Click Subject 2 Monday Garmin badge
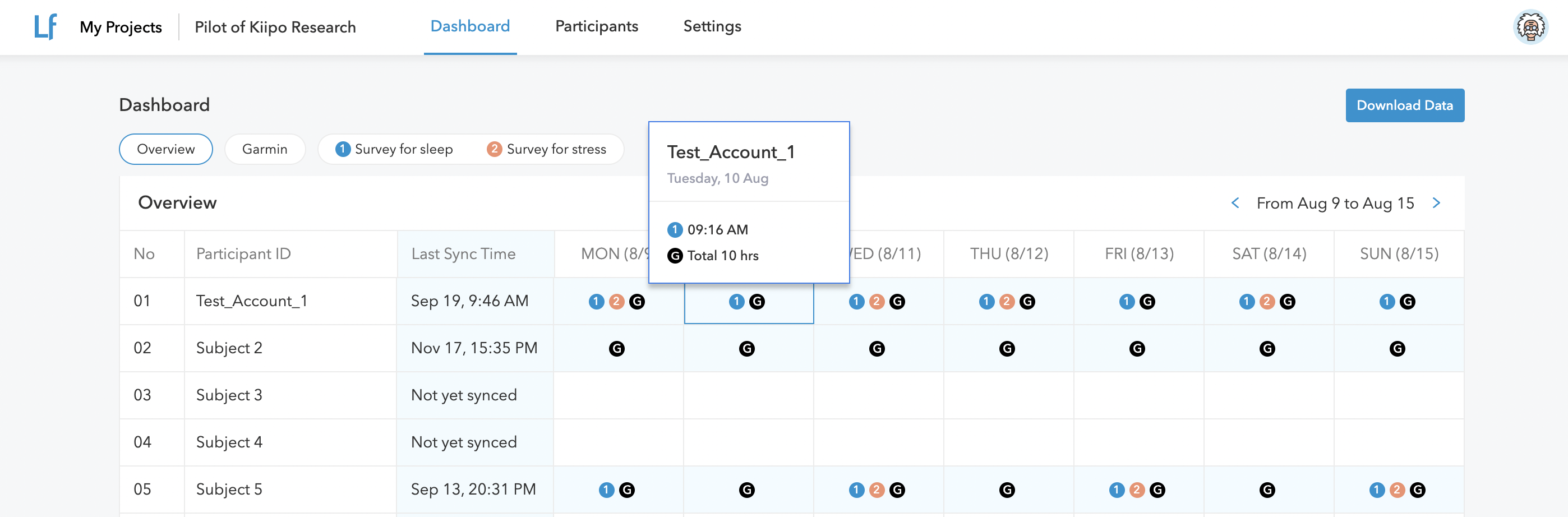 pos(617,348)
